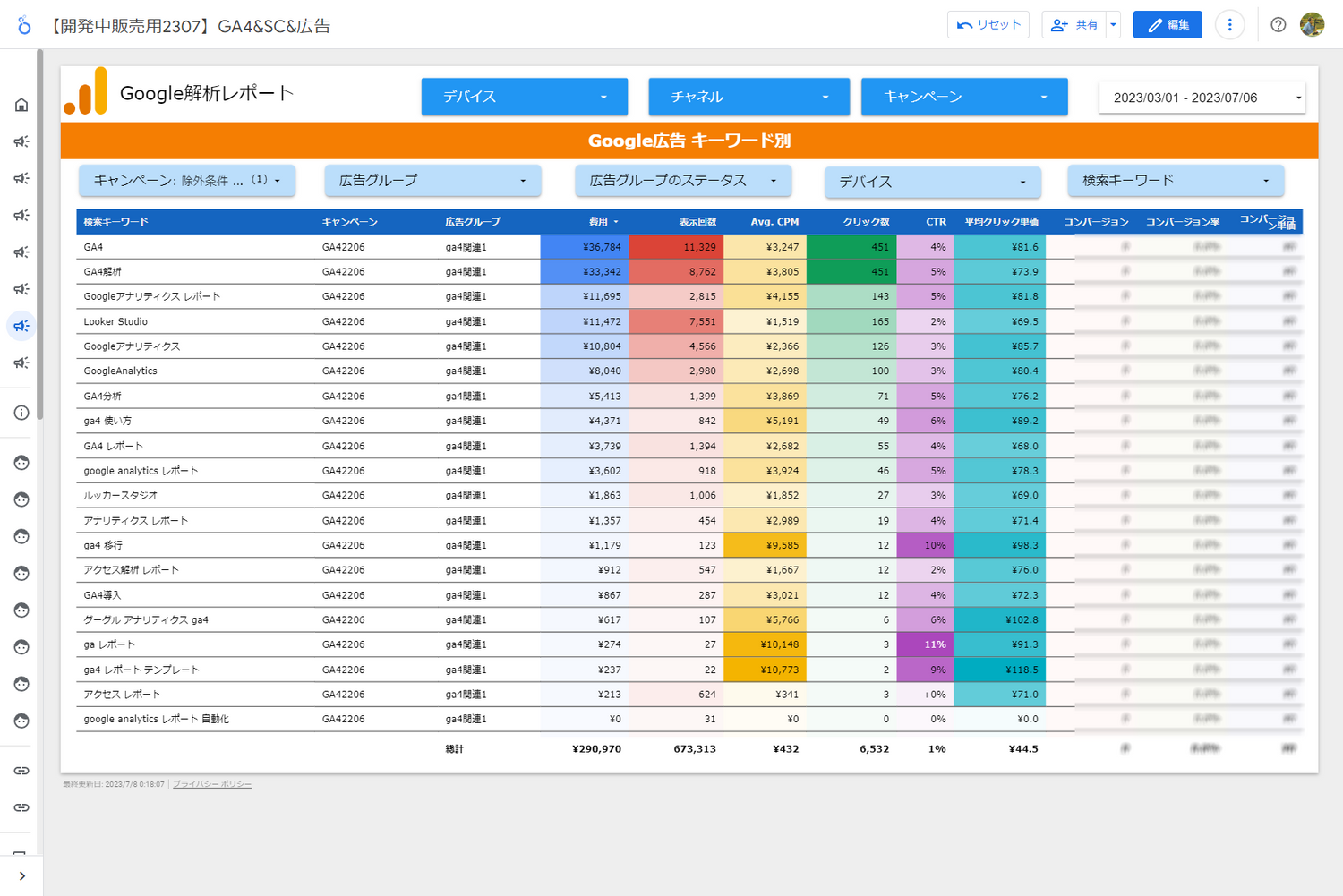Click the Google解析レポート orange bar chart logo
Viewport: 1343px width, 896px height.
86,92
